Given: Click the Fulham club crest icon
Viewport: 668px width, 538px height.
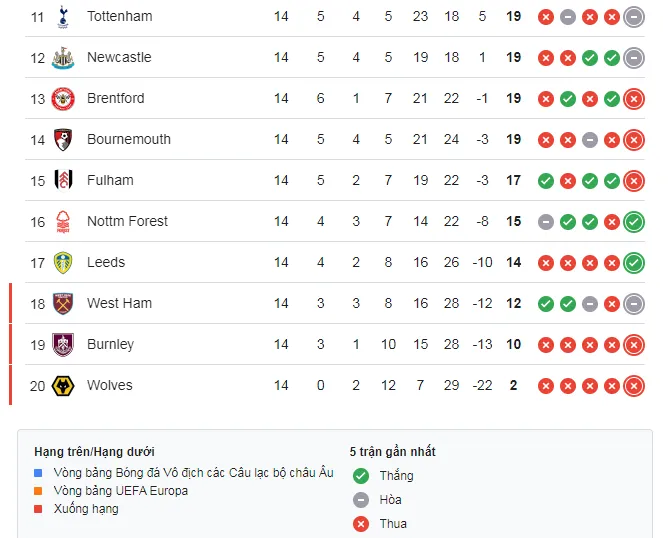Looking at the screenshot, I should pos(64,180).
